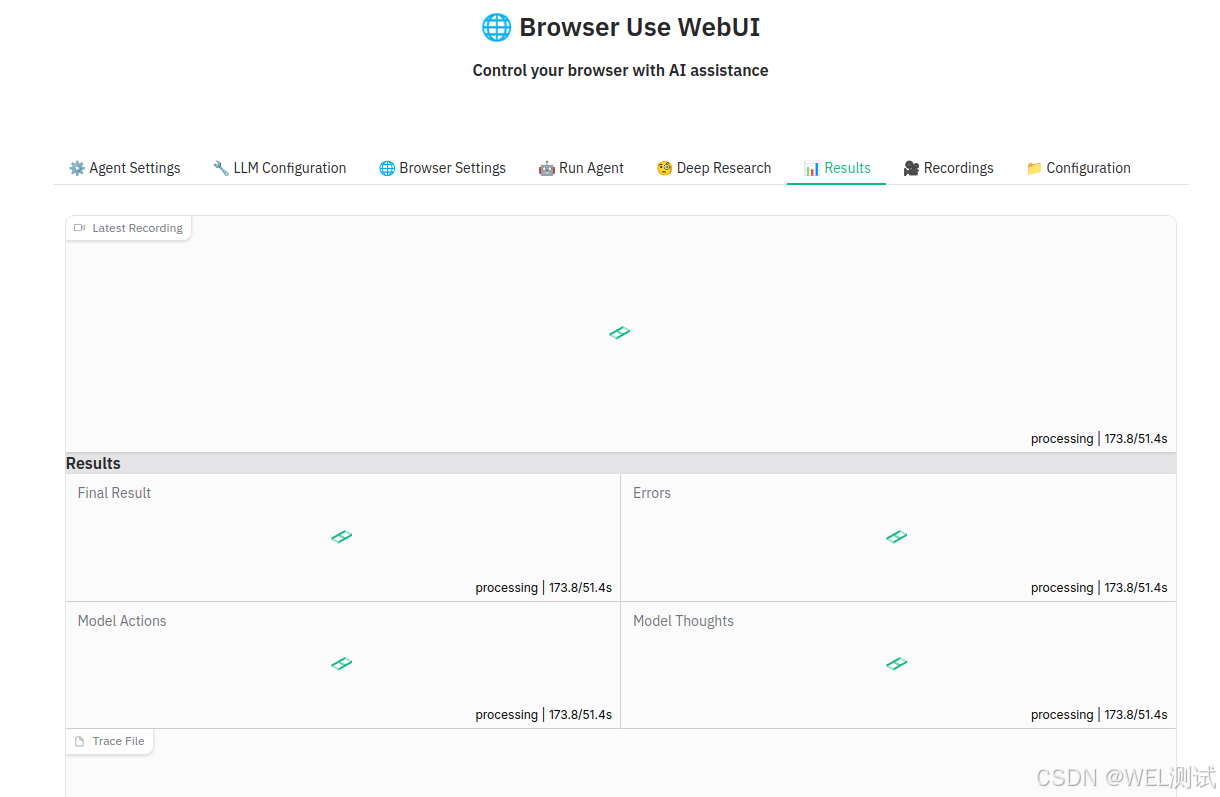This screenshot has height=797, width=1220.
Task: Switch to the Configuration tab
Action: click(x=1078, y=168)
